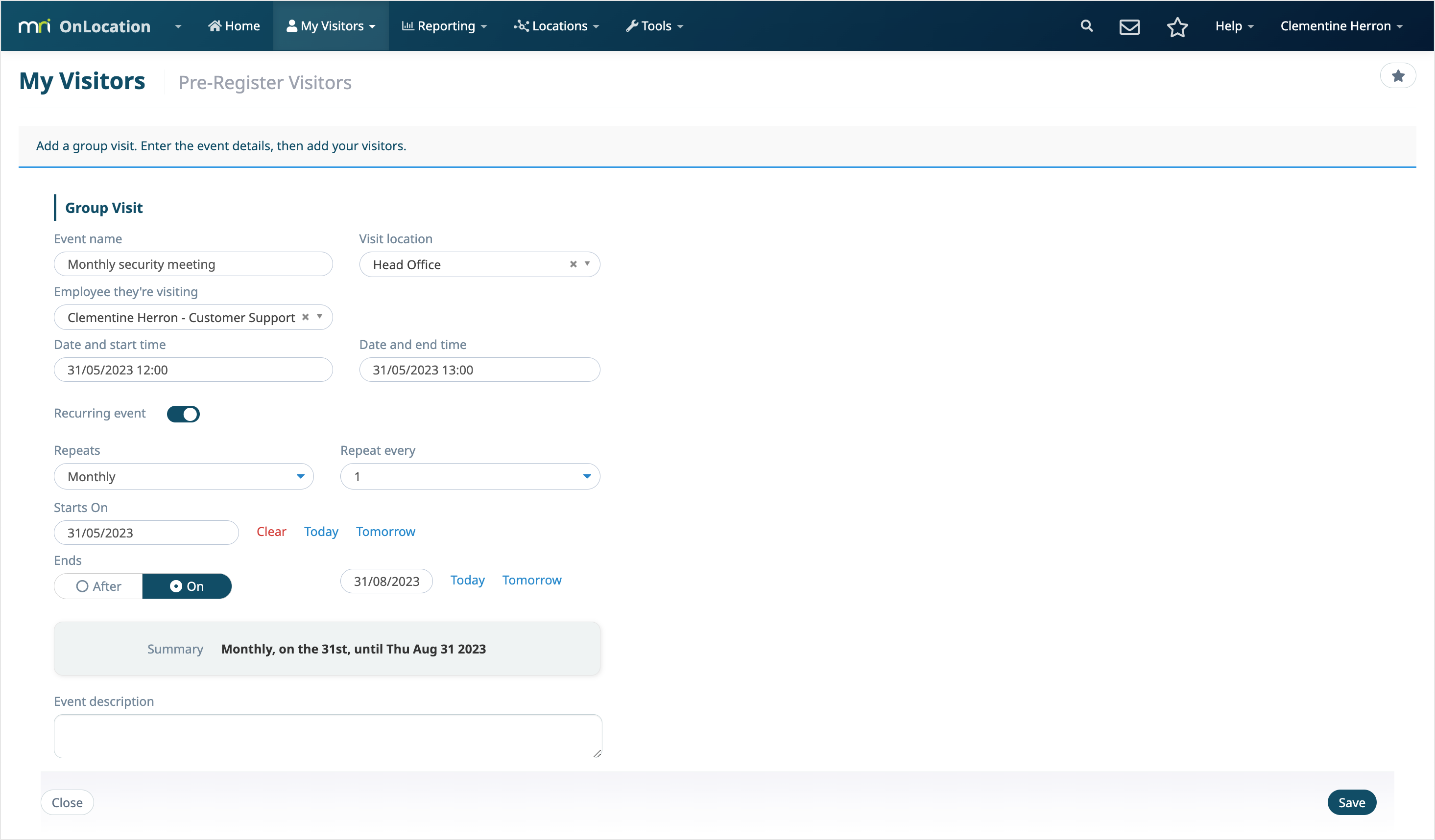Open the search magnifier icon
The width and height of the screenshot is (1435, 840).
(1086, 26)
